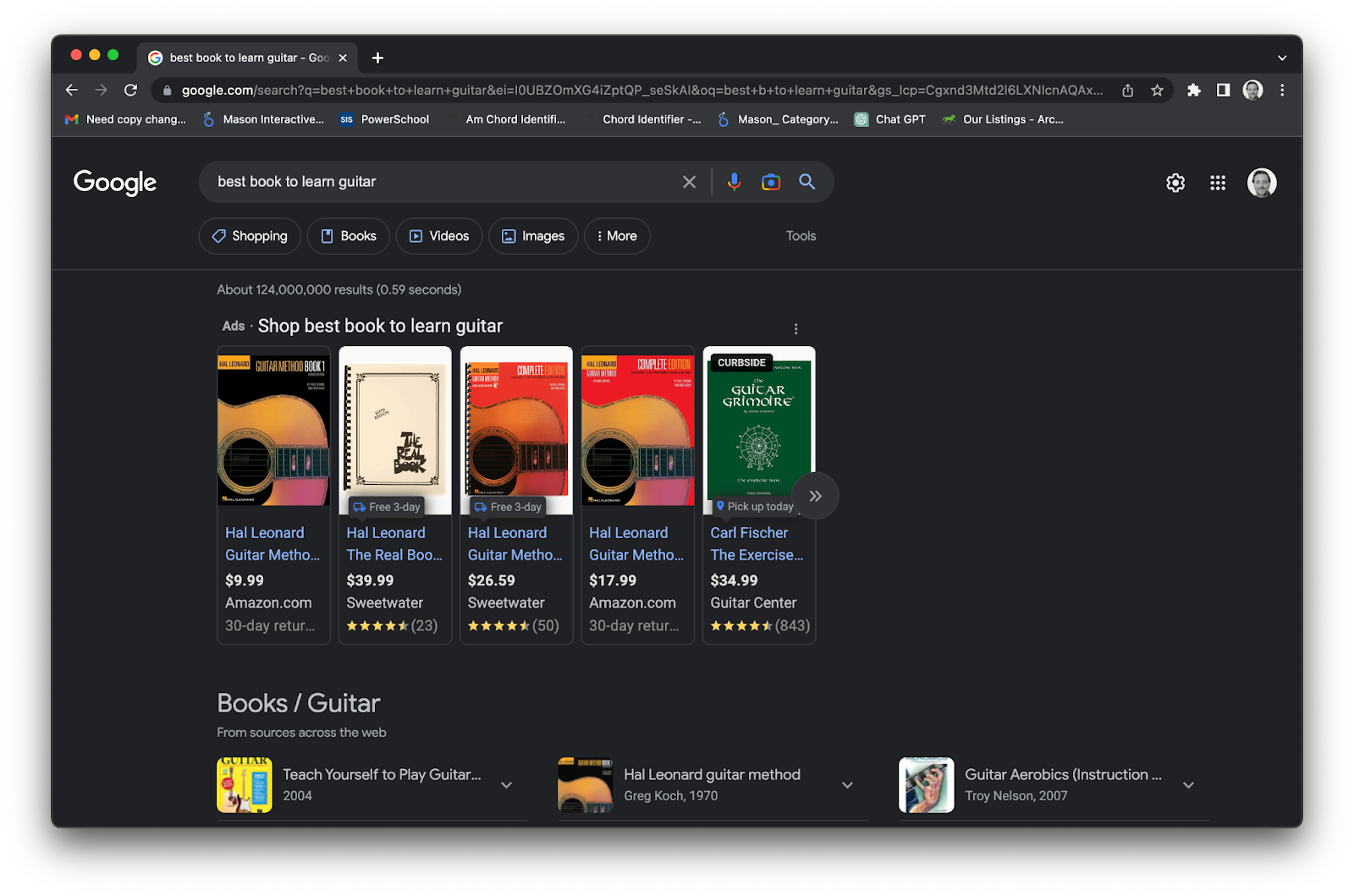Viewport: 1354px width, 896px height.
Task: Start a voice search with the microphone
Action: tap(734, 182)
